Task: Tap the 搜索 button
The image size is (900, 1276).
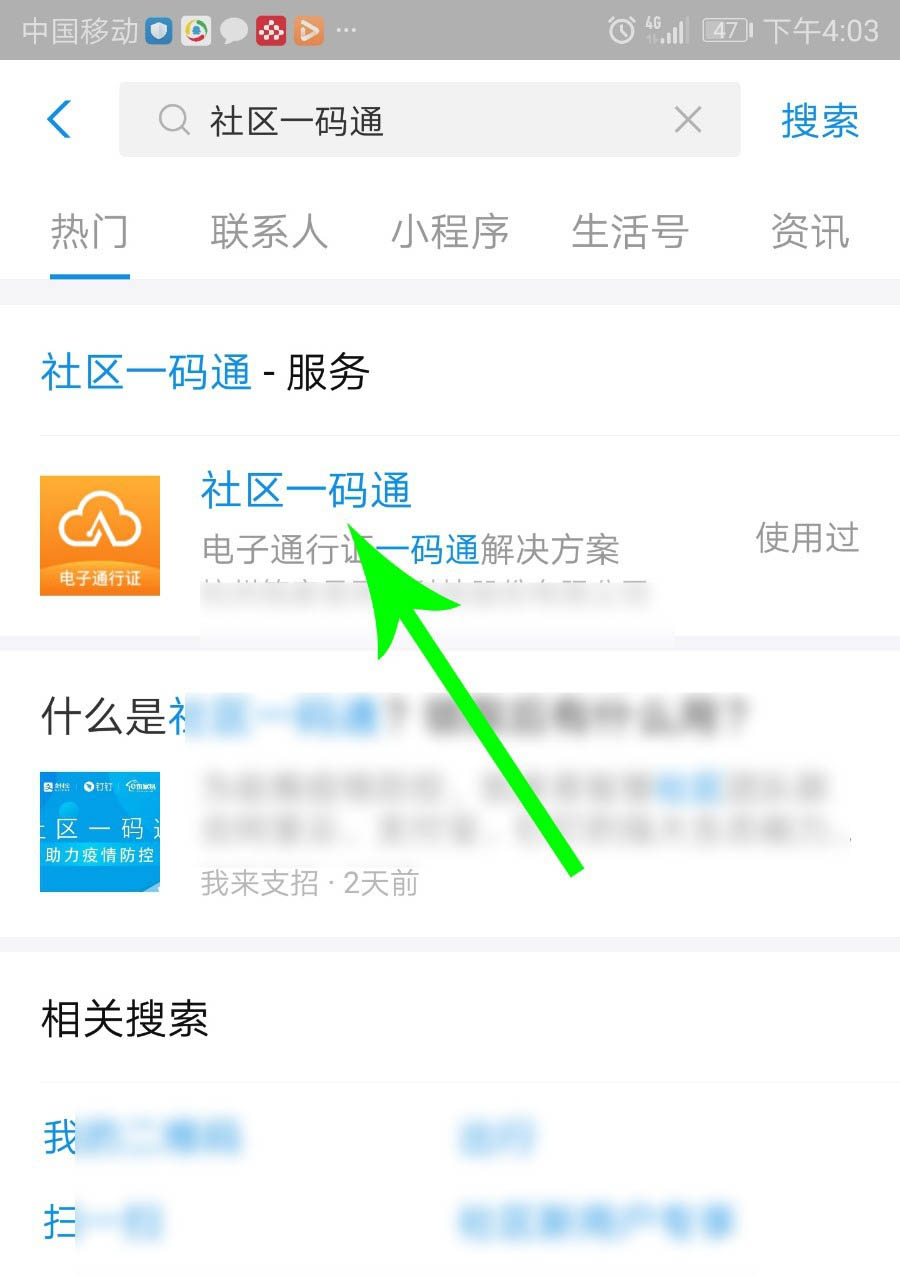Action: (x=820, y=121)
